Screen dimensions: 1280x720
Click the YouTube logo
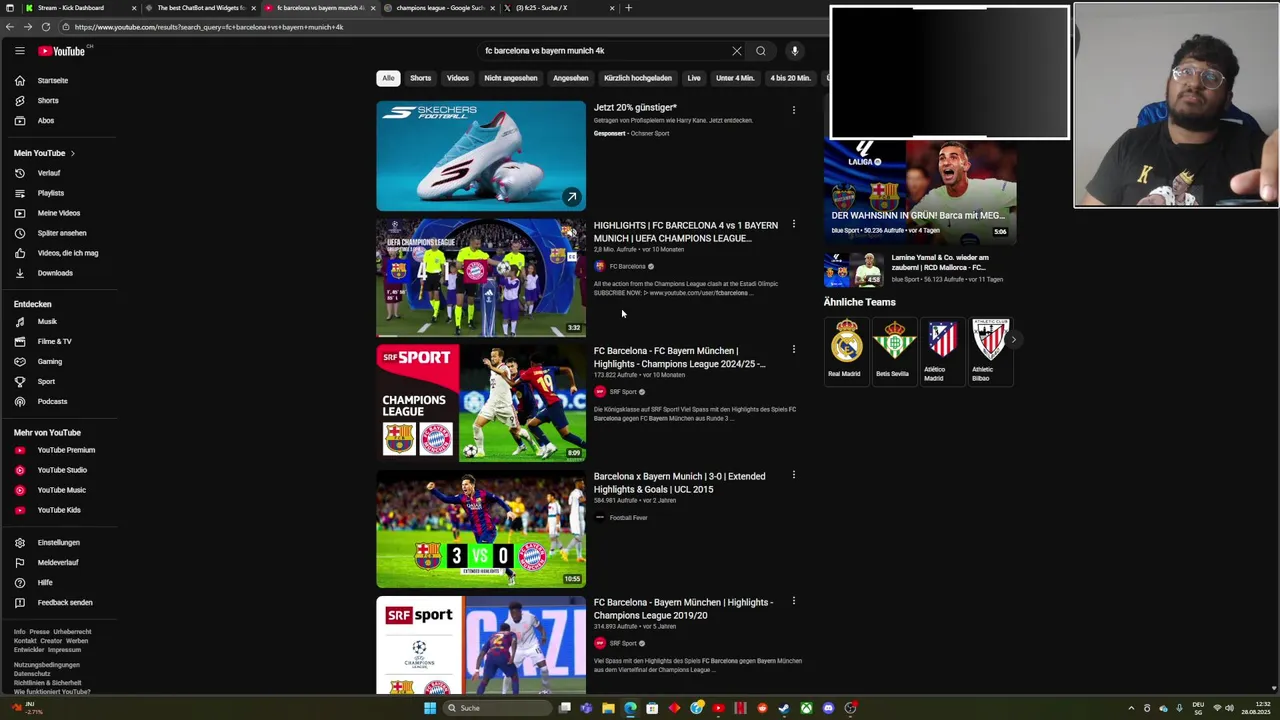pyautogui.click(x=62, y=51)
